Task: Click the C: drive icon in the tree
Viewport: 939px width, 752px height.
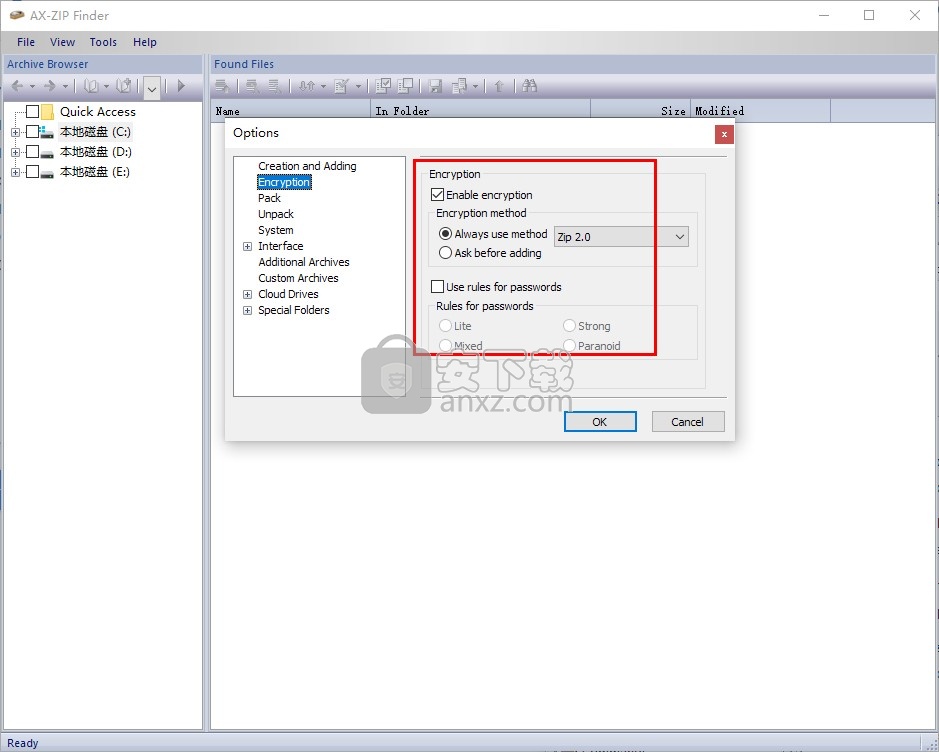Action: (47, 132)
